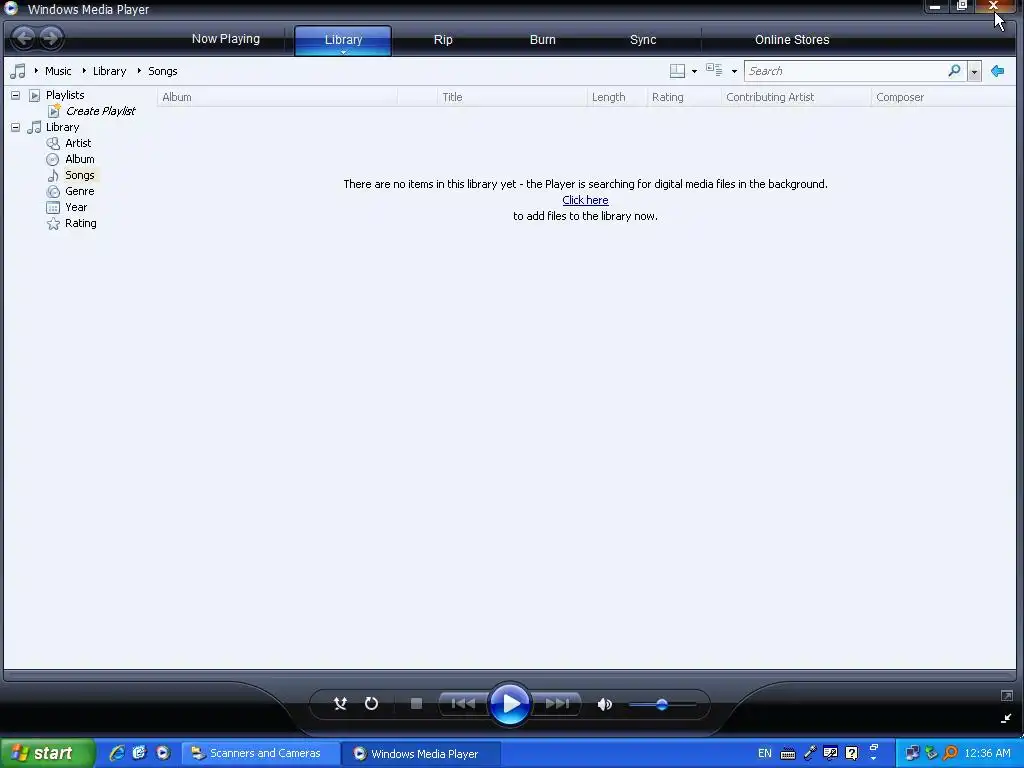Select Songs in the breadcrumb path
1024x768 pixels.
(x=163, y=71)
